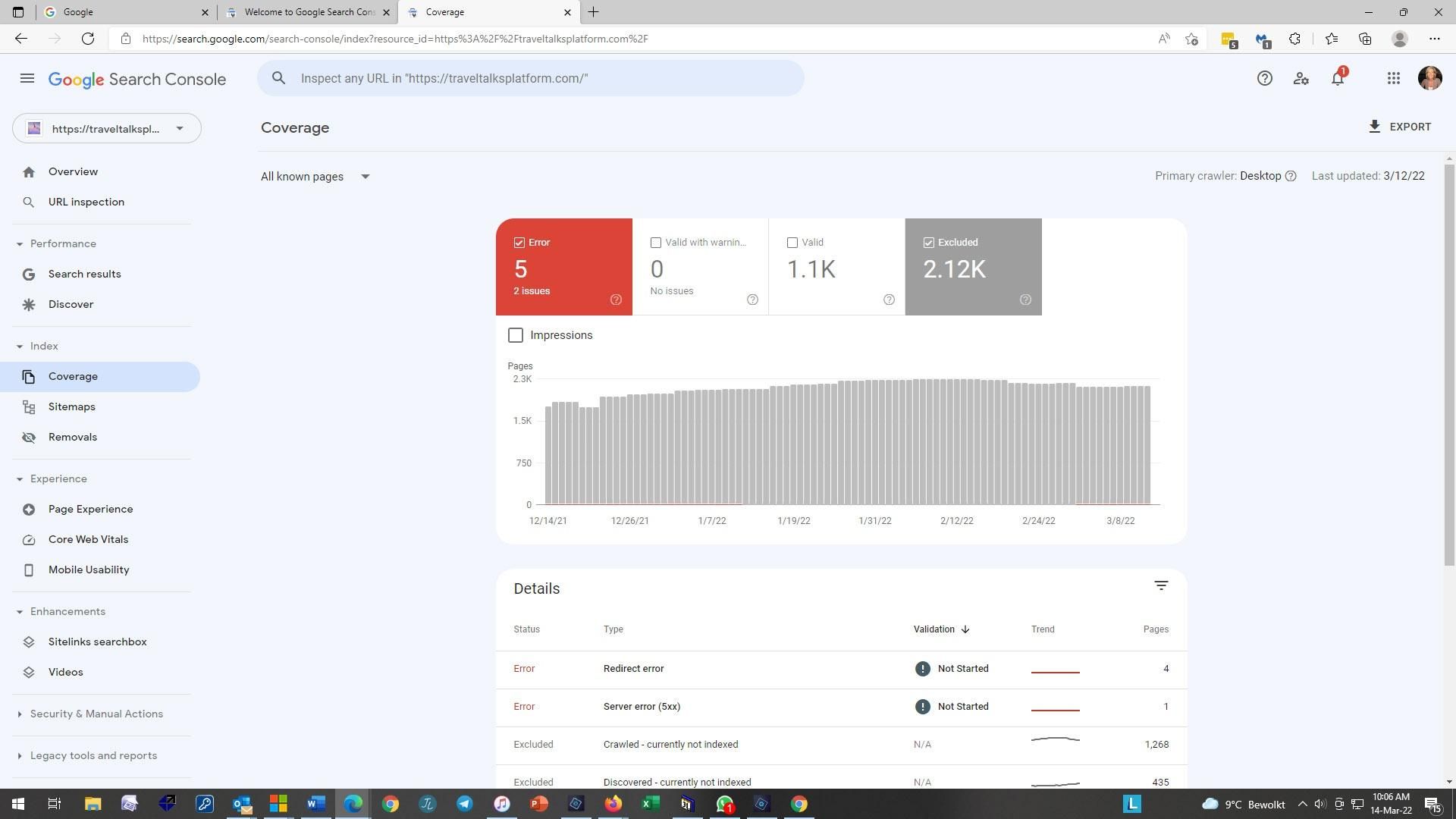
Task: Open the notifications bell icon
Action: click(x=1338, y=79)
